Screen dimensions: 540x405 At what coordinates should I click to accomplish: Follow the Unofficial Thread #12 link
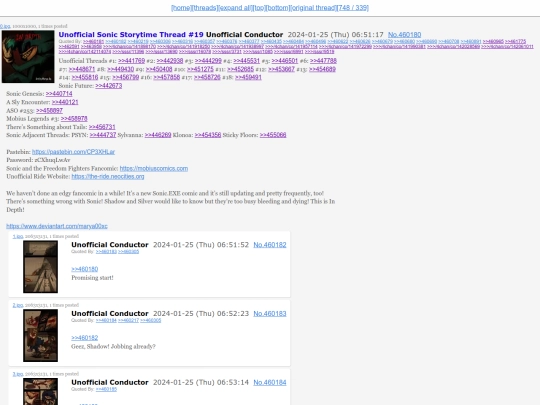coord(281,69)
